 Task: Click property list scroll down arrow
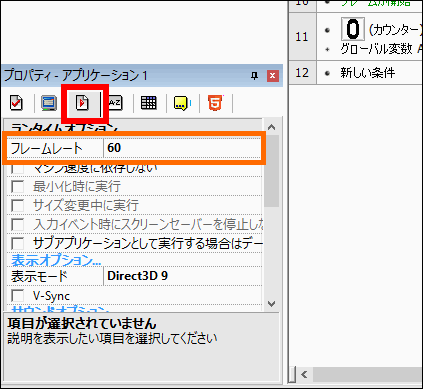(x=272, y=304)
